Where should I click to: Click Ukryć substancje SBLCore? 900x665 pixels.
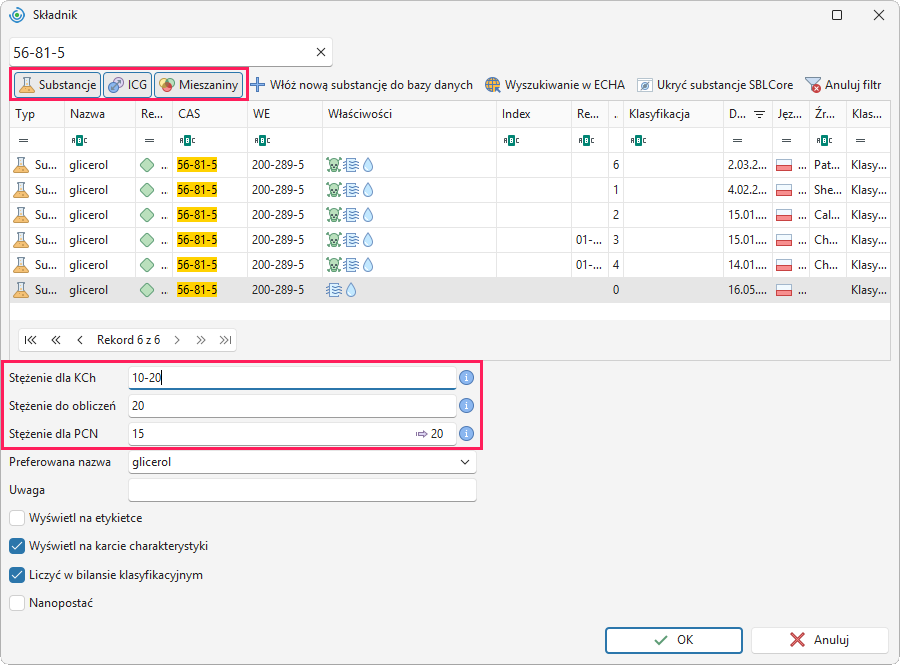(x=715, y=85)
